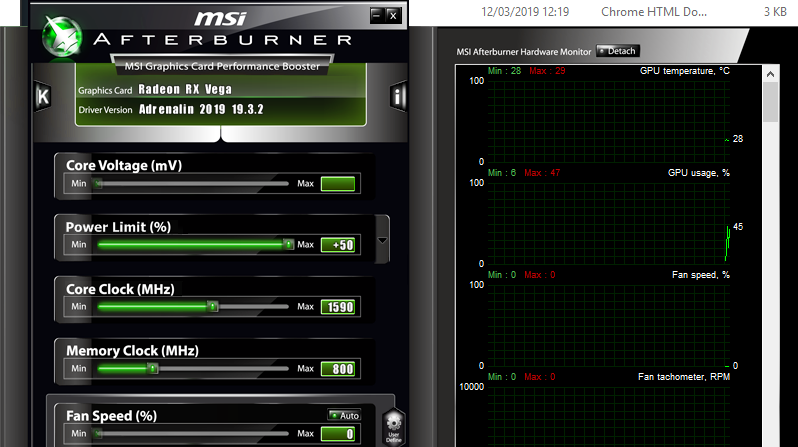Click the GPU usage graph
Viewport: 798px width, 447px height.
click(x=609, y=223)
